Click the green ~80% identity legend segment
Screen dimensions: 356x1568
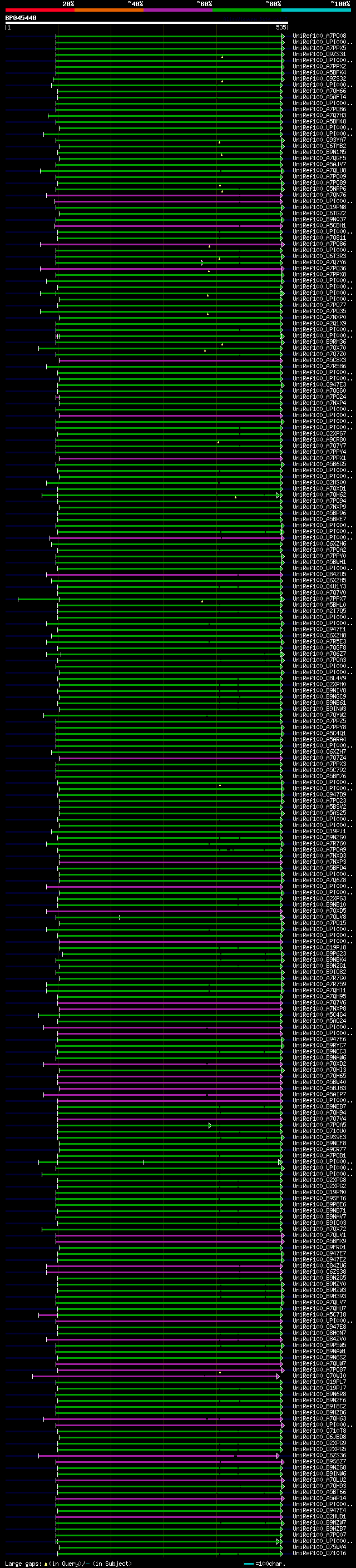(x=247, y=10)
